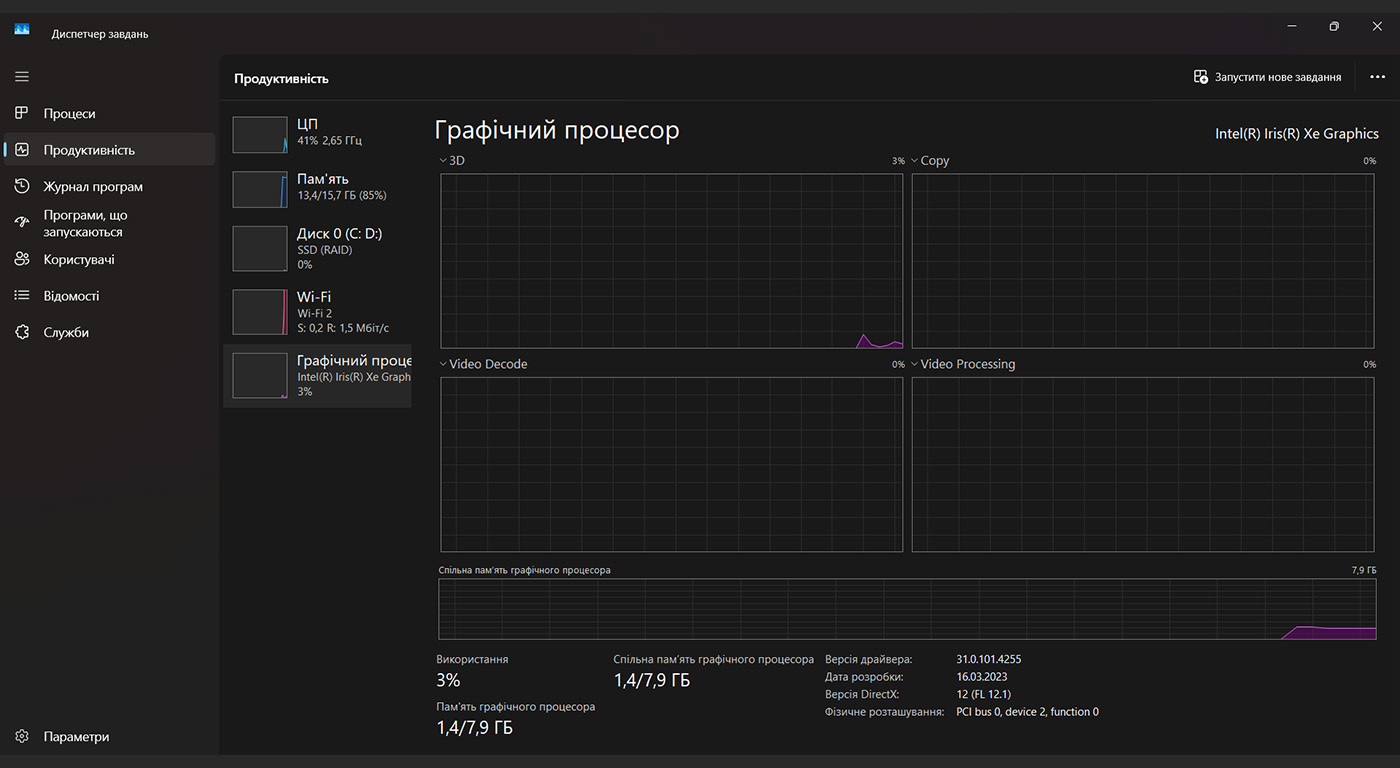Click Запустити нове завдання button
This screenshot has height=768, width=1400.
[x=1268, y=77]
